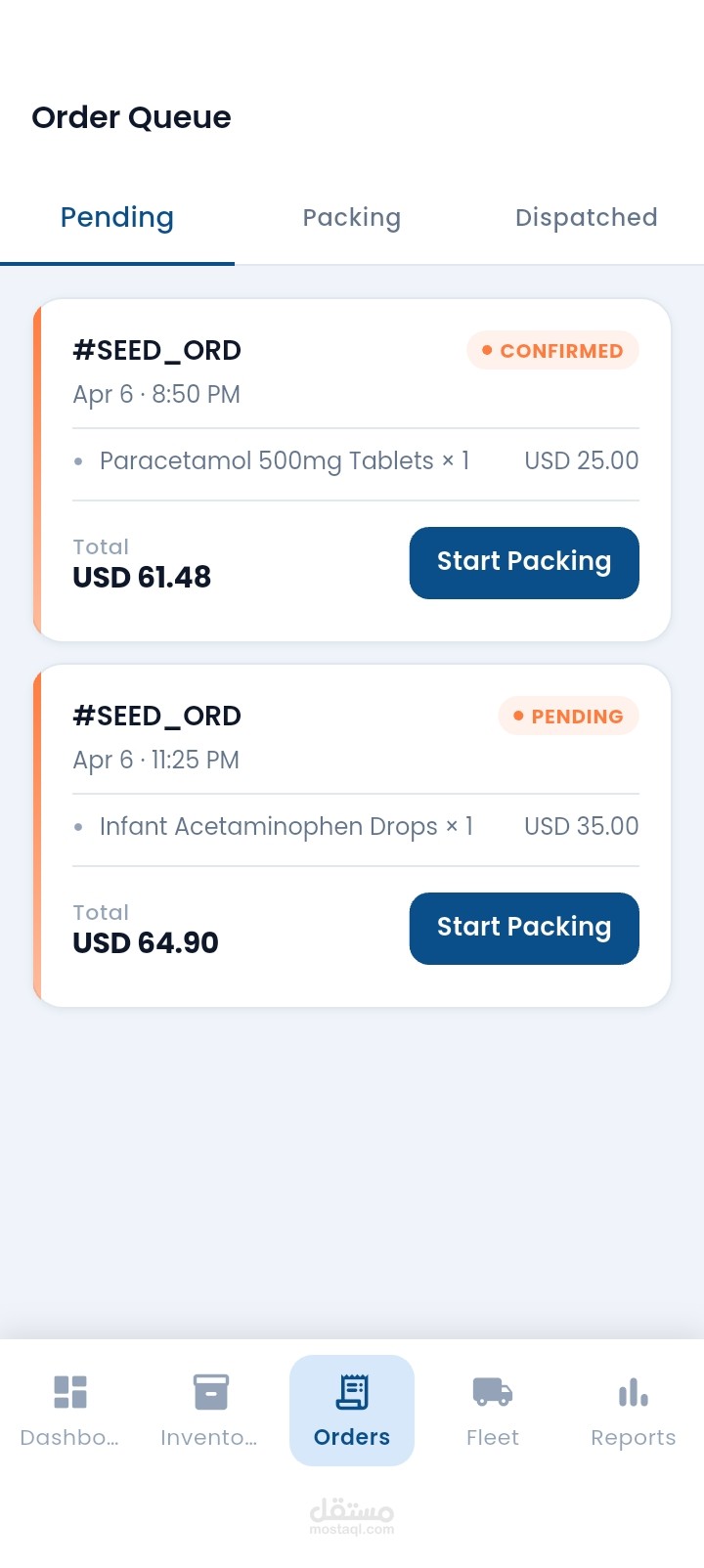Tap the Reports bar chart icon
The image size is (704, 1568).
[x=634, y=1392]
